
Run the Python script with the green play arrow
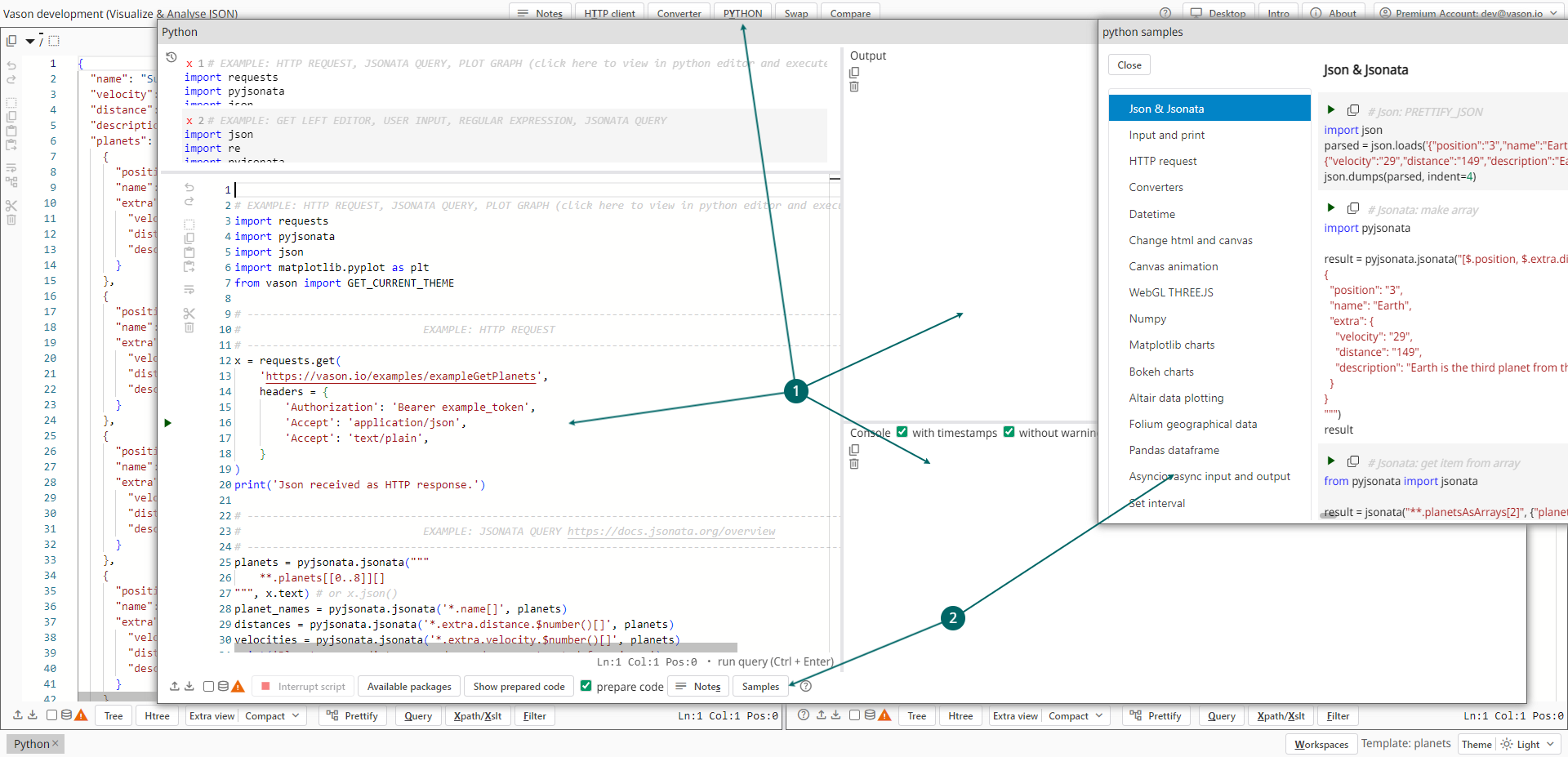pos(167,423)
